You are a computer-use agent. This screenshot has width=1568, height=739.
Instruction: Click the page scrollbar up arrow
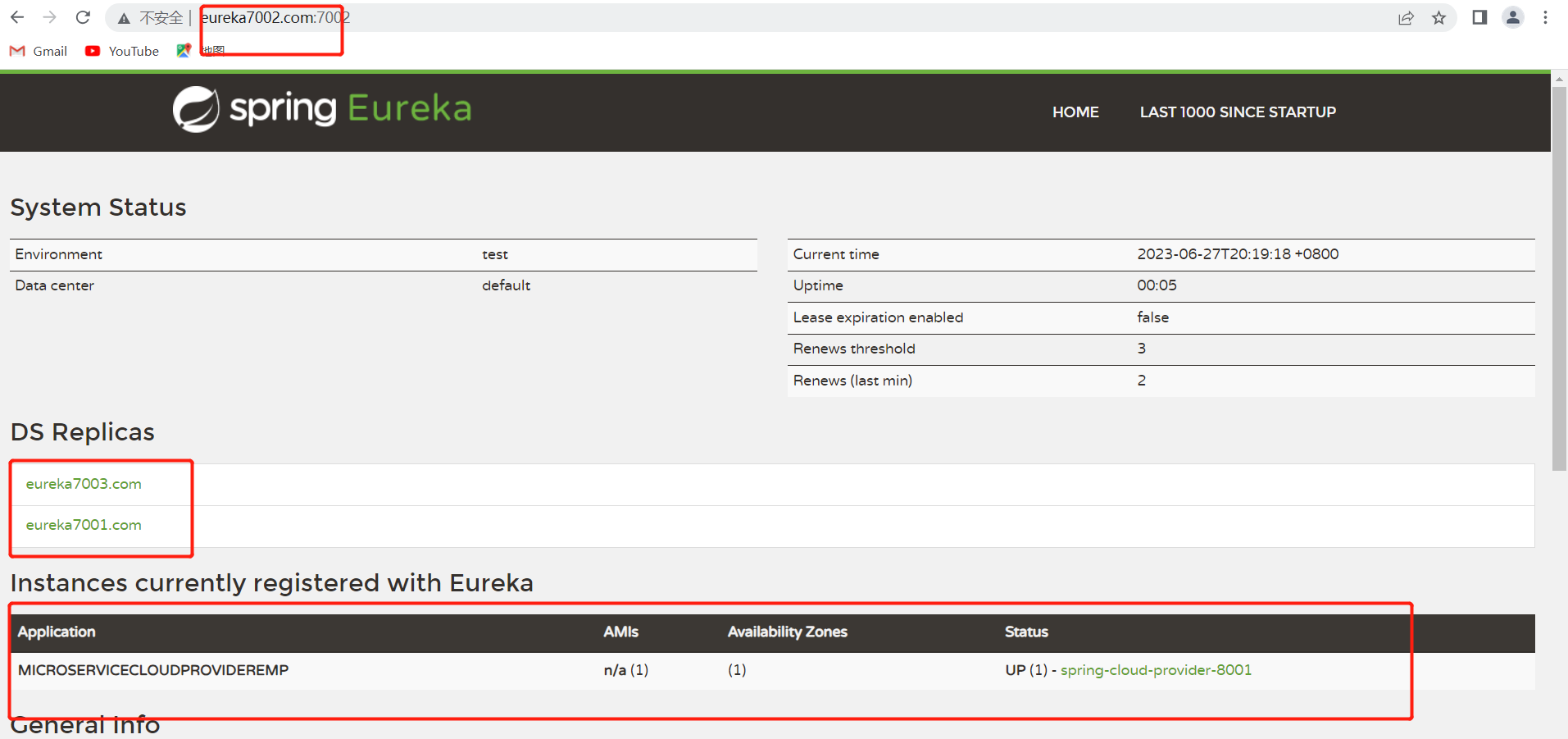tap(1559, 79)
